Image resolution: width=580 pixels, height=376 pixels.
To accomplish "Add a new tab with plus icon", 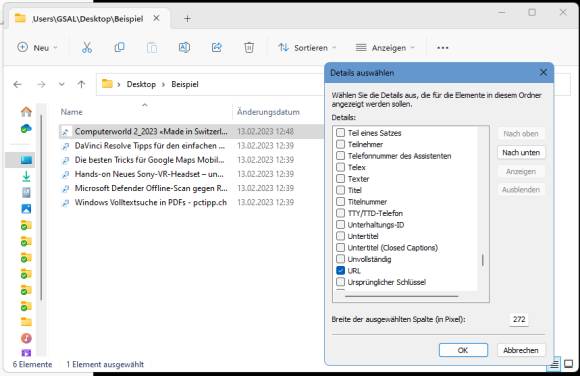I will click(x=188, y=19).
